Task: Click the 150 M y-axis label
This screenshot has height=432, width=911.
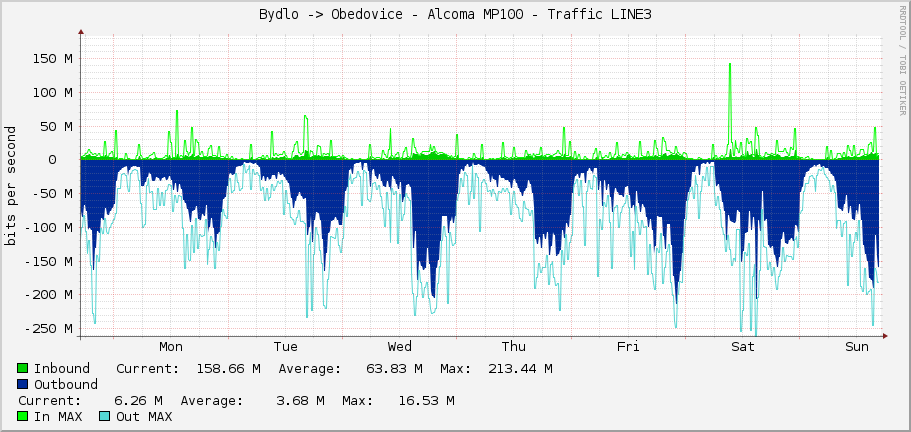Action: tap(52, 58)
